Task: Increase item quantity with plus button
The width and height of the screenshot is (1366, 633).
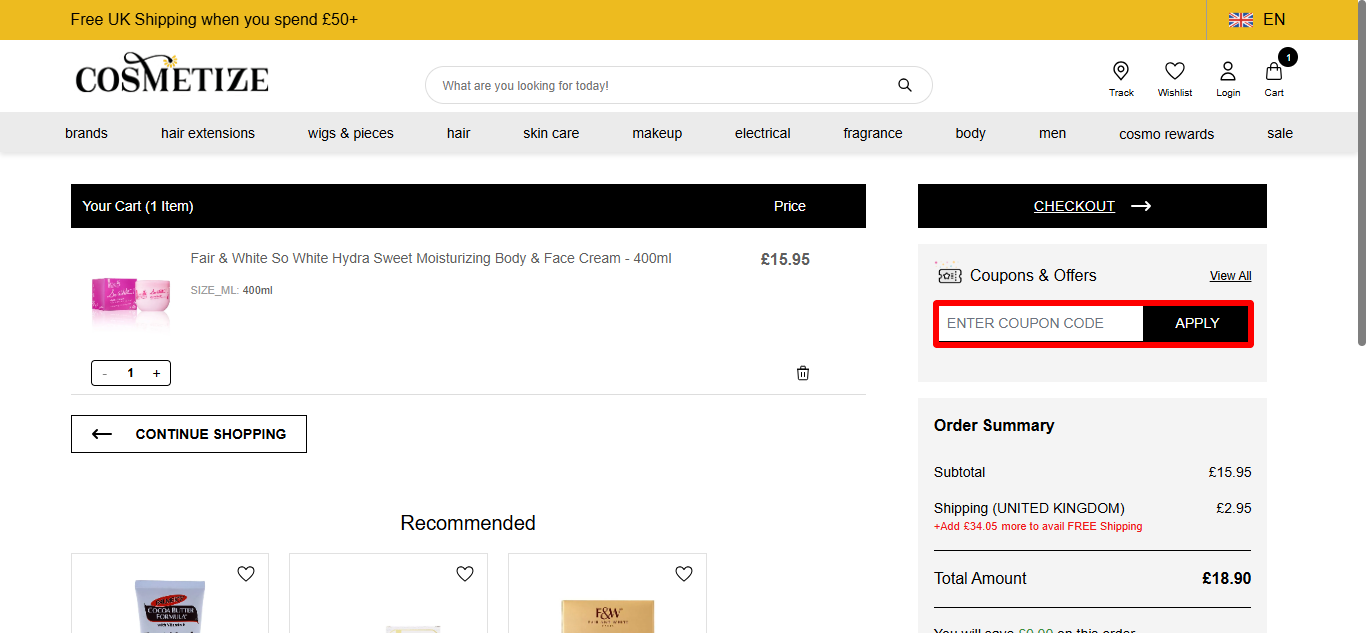Action: 156,373
